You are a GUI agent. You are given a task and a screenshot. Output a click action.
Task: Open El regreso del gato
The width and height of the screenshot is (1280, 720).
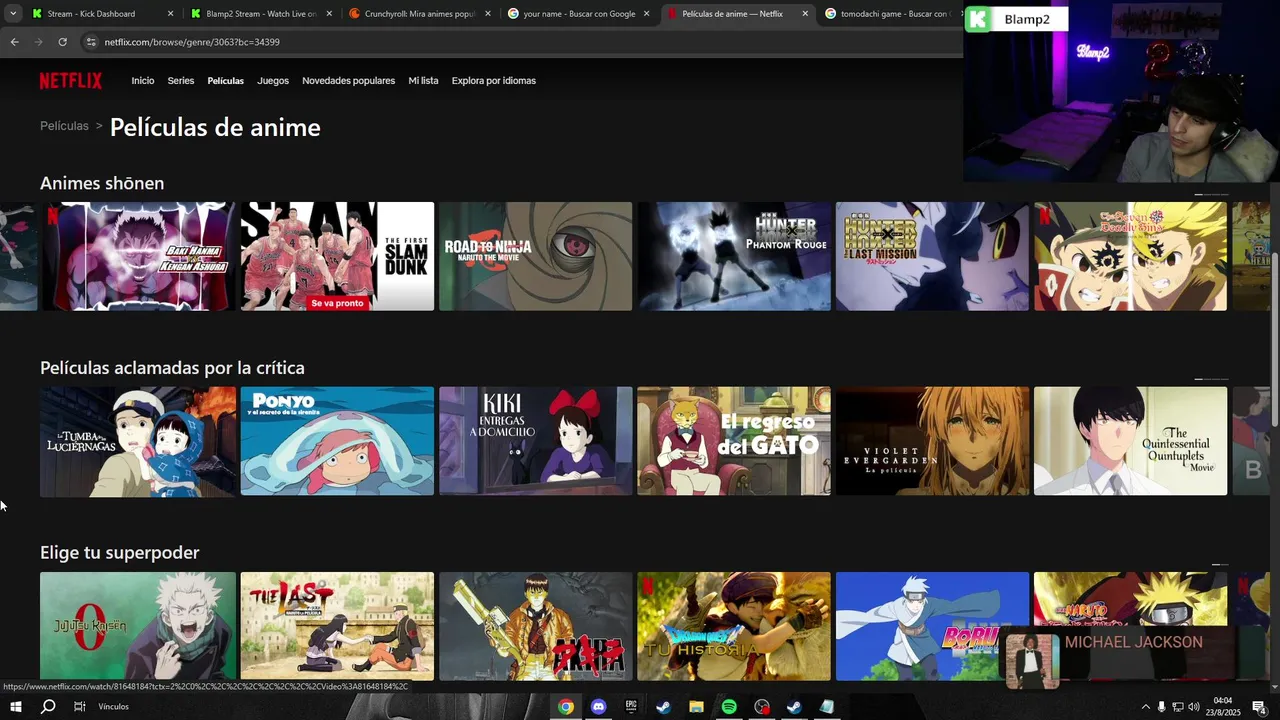(x=734, y=441)
